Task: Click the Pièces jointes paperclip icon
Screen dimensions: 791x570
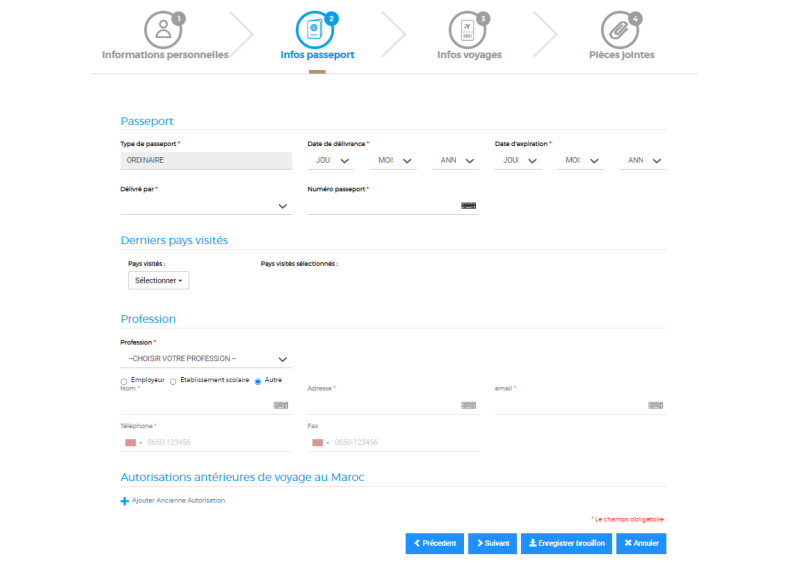Action: (620, 29)
